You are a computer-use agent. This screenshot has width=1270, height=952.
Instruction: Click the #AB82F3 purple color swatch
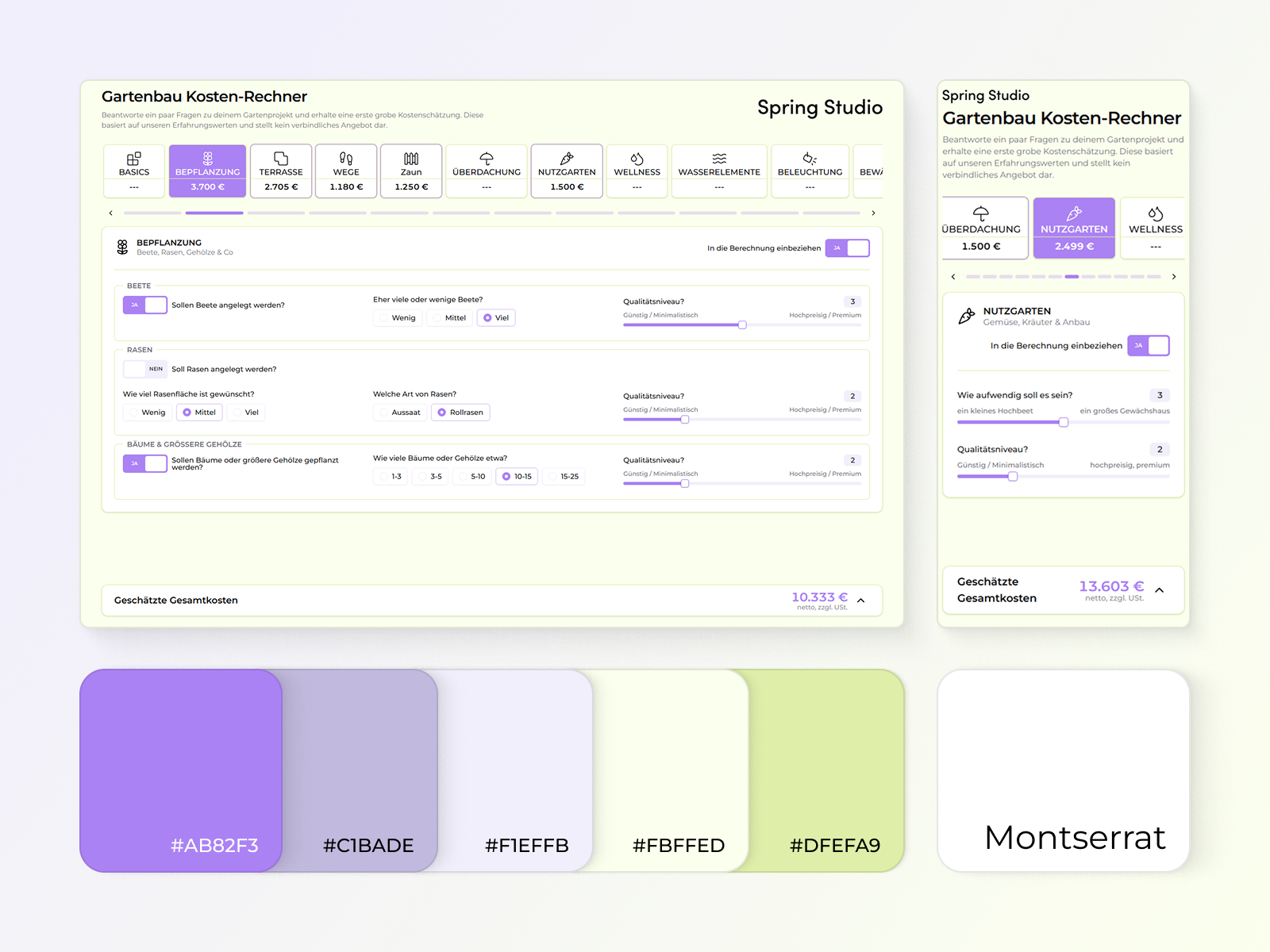point(181,770)
